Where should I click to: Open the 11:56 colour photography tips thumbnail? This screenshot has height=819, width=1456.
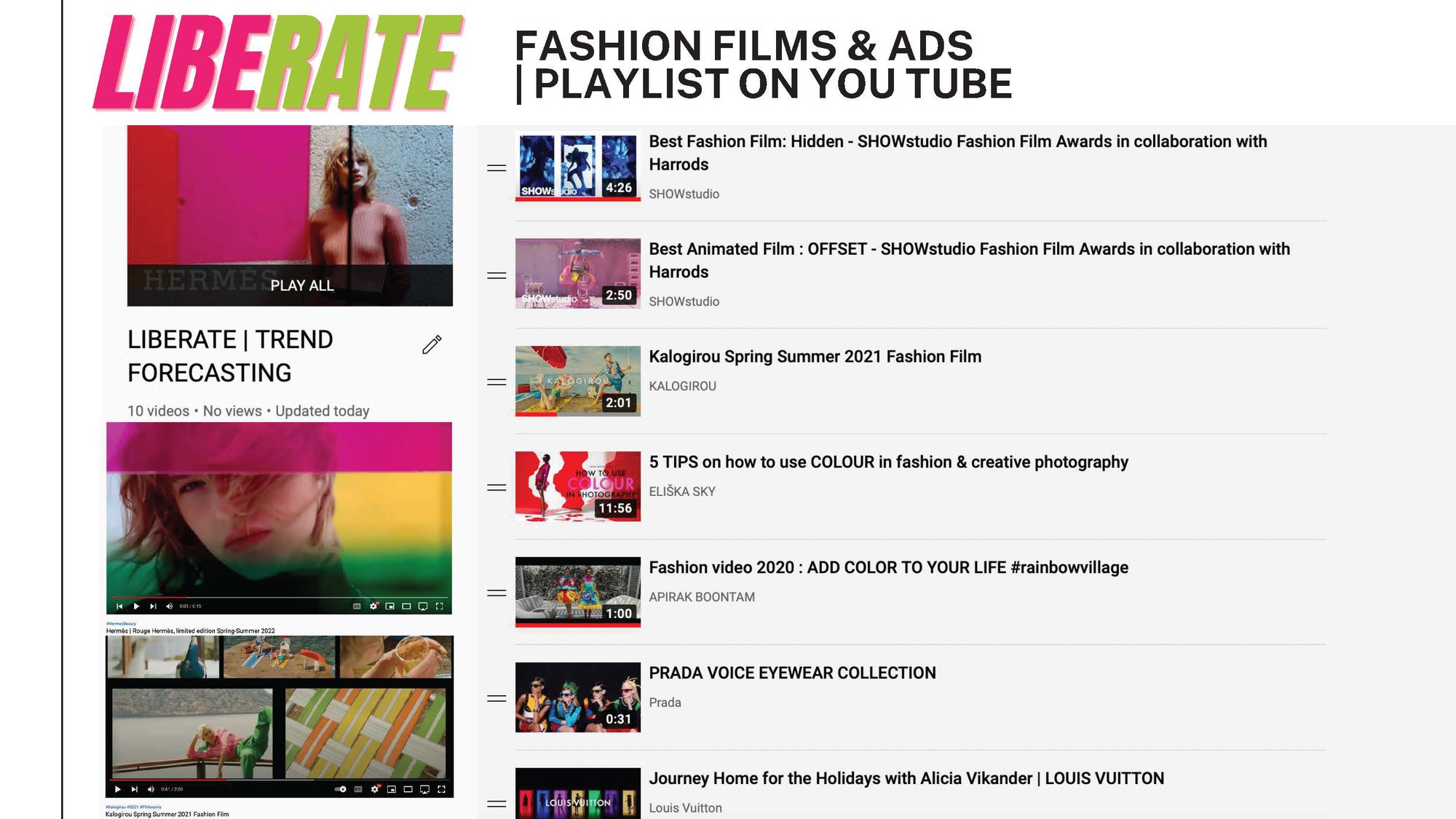click(x=578, y=486)
